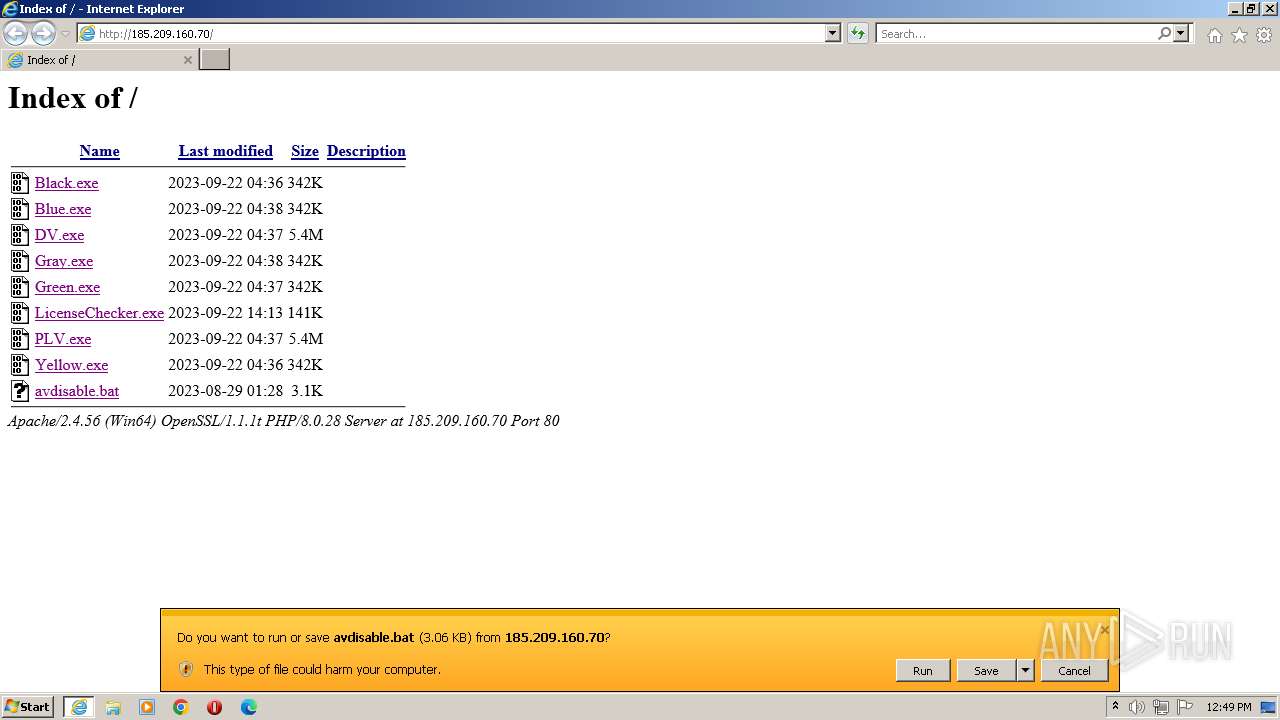Click the file icon beside PLV.exe
This screenshot has height=720, width=1280.
20,338
